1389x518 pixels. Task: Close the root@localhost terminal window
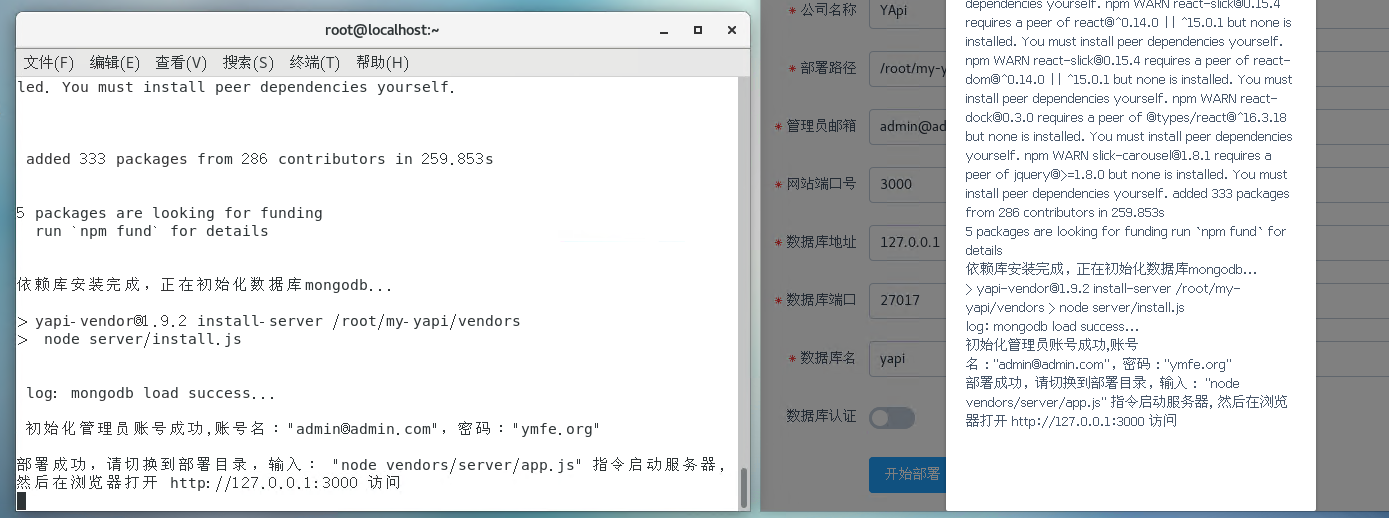click(731, 30)
